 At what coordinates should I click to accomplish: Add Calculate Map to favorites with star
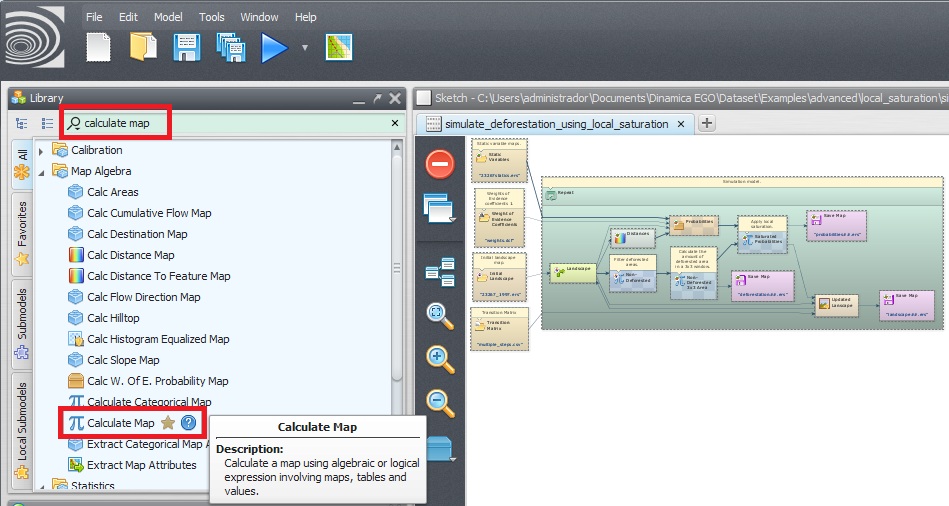pos(168,423)
